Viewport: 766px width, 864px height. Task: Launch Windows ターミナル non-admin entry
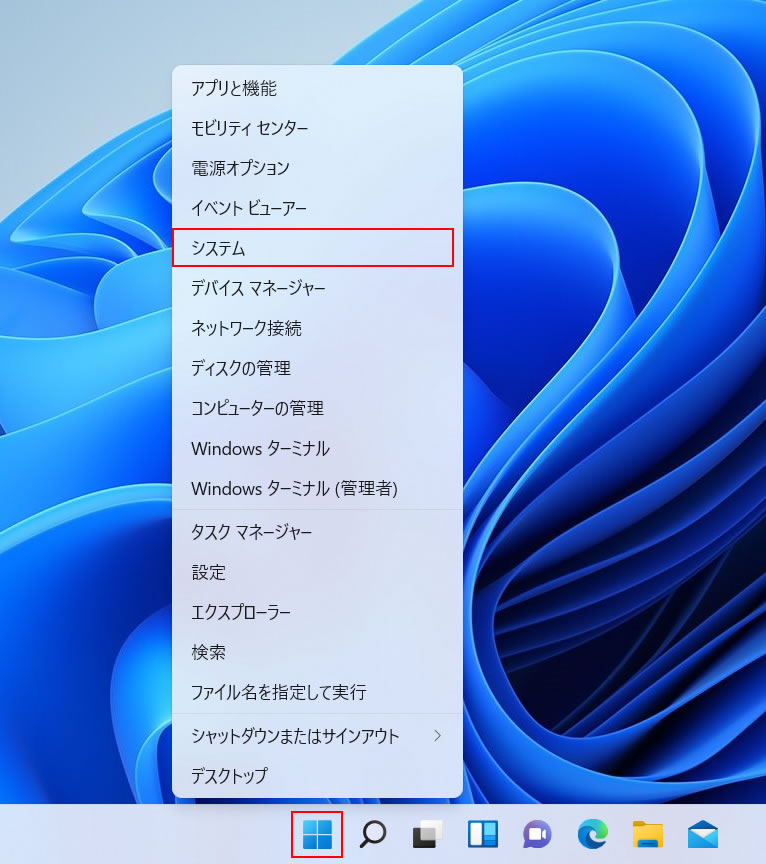tap(317, 449)
